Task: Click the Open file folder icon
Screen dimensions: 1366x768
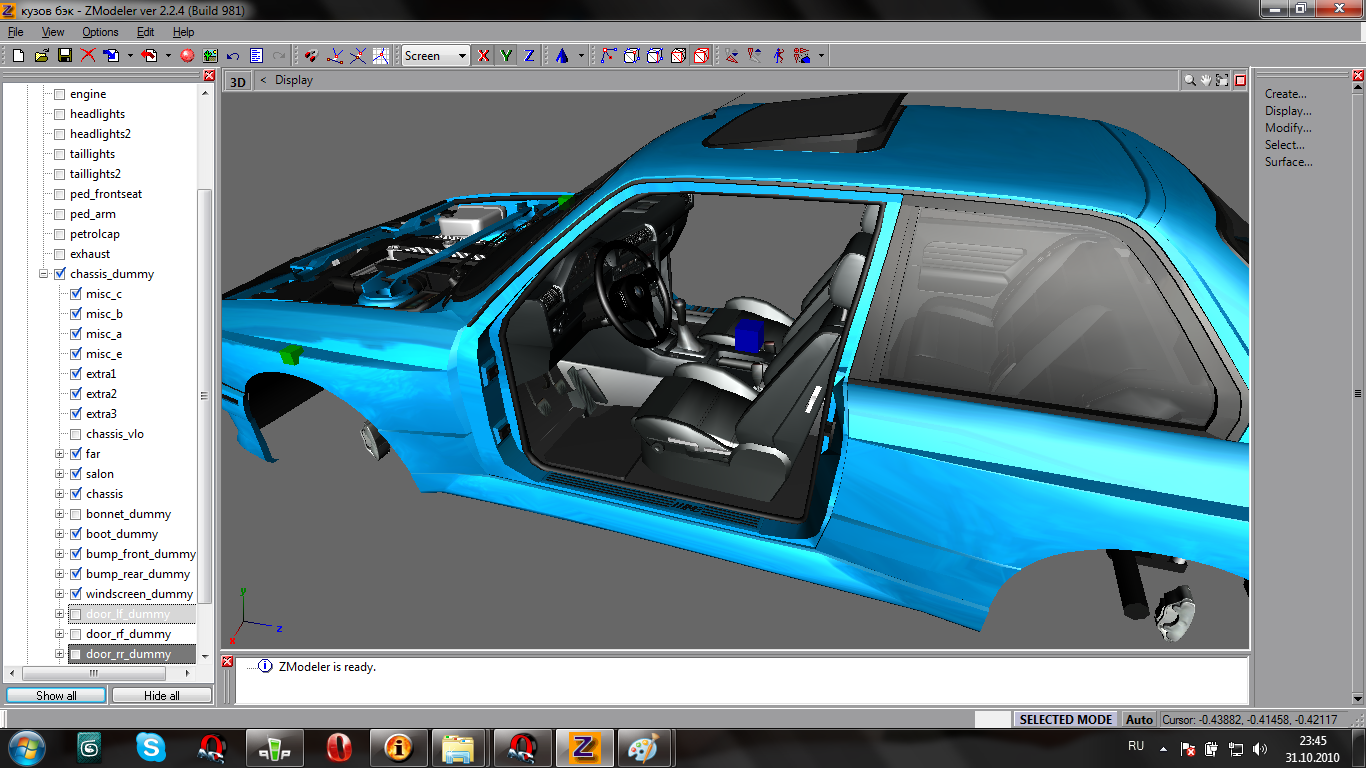Action: pyautogui.click(x=41, y=56)
